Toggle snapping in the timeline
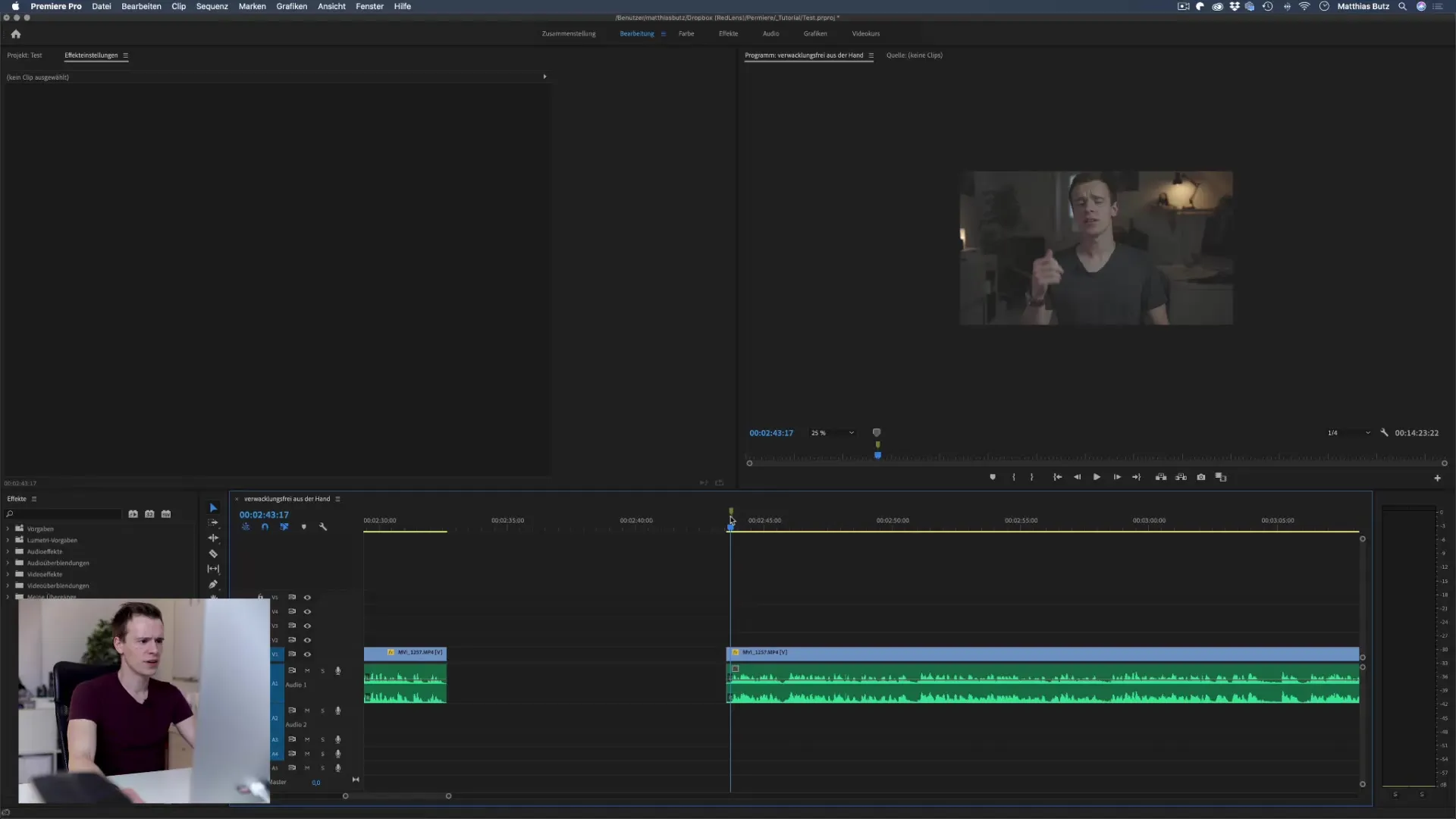The image size is (1456, 819). [265, 526]
